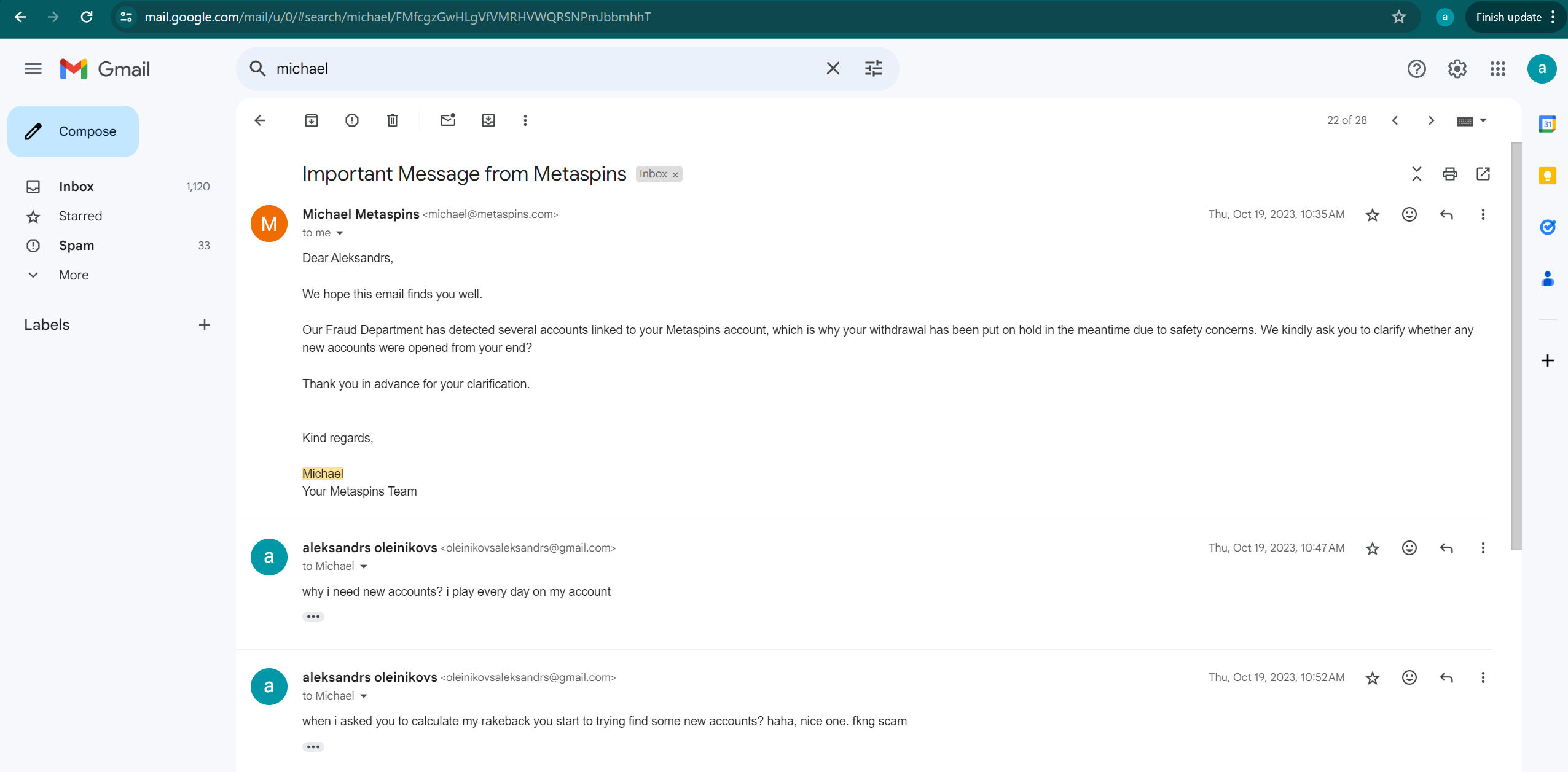Mark conversation as unread
This screenshot has width=1568, height=772.
click(x=448, y=120)
